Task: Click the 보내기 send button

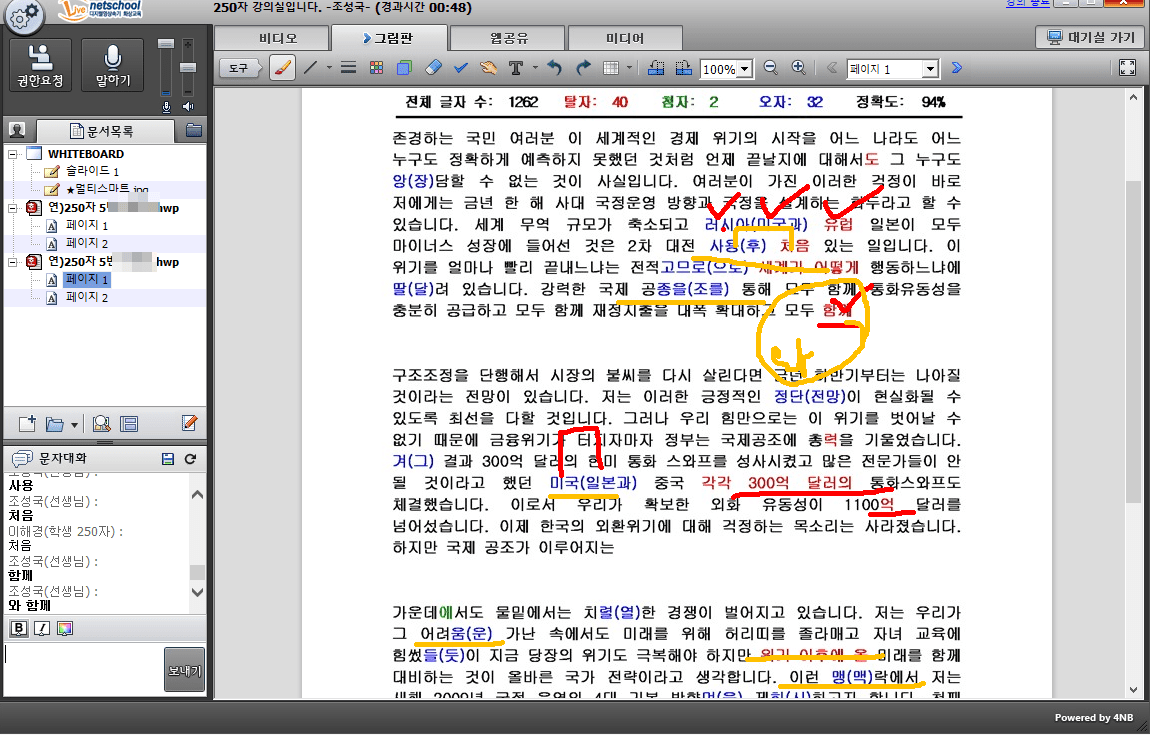Action: pos(184,669)
